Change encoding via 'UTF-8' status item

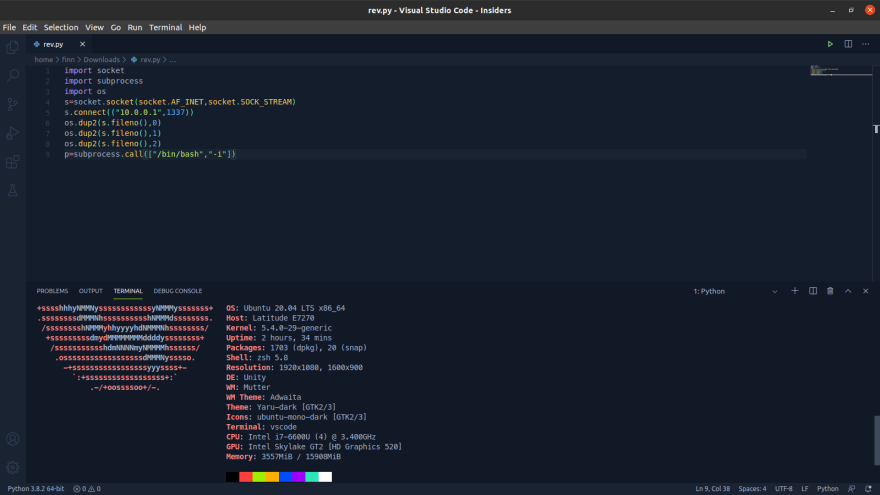[x=783, y=489]
